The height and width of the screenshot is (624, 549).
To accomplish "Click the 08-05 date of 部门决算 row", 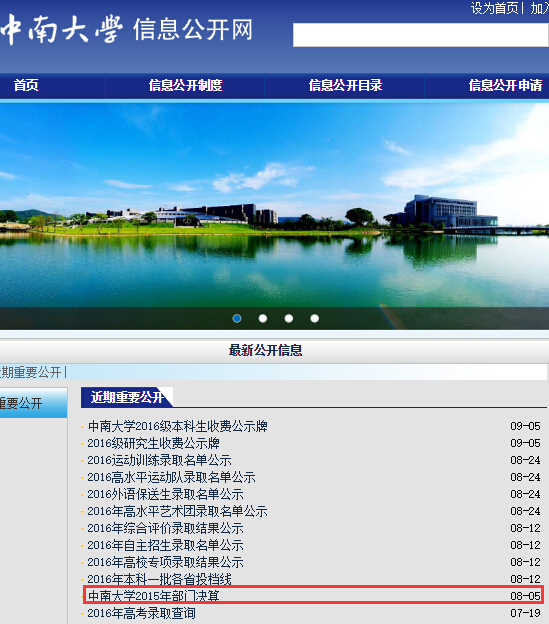I will [526, 596].
